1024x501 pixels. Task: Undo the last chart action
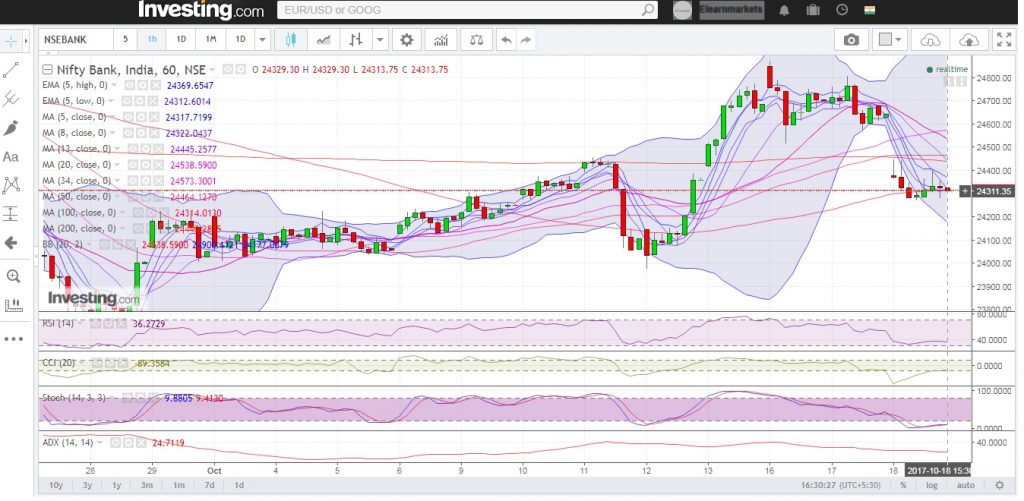tap(506, 40)
